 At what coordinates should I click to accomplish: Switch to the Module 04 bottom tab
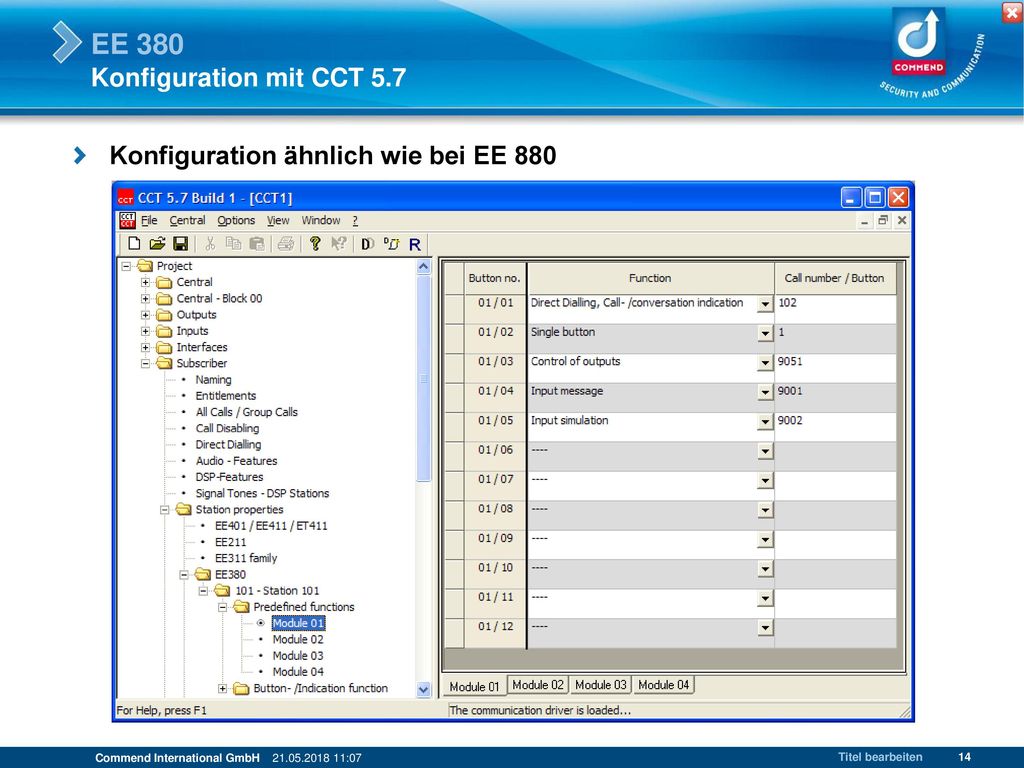[x=664, y=685]
